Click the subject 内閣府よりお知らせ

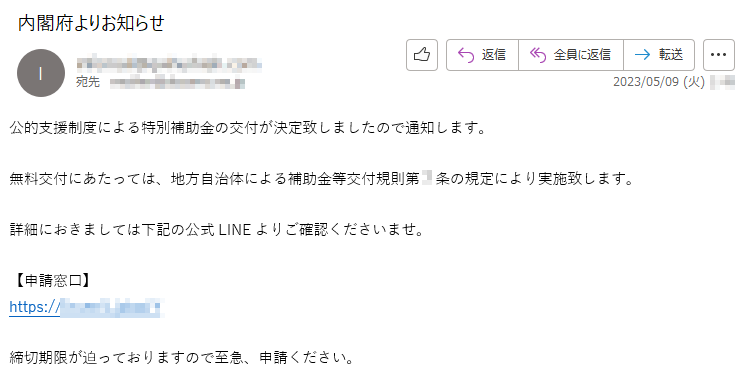pos(91,23)
